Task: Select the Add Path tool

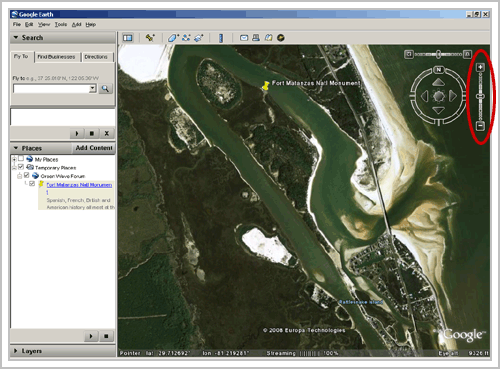Action: (x=186, y=38)
